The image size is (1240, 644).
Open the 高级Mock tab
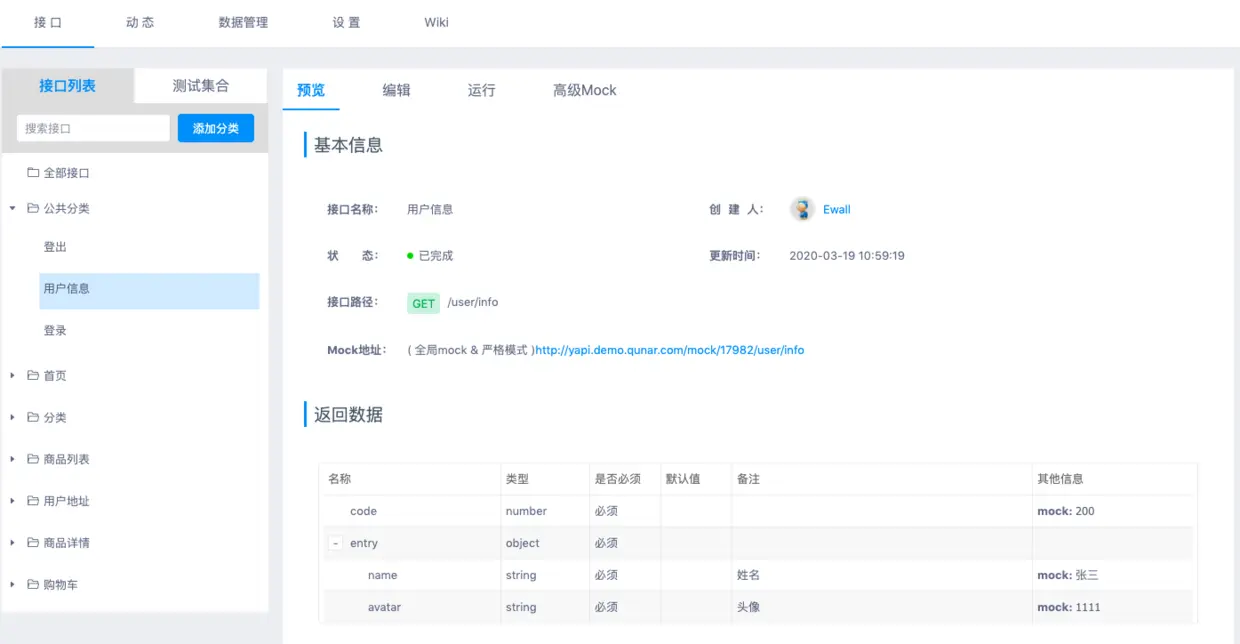point(585,90)
